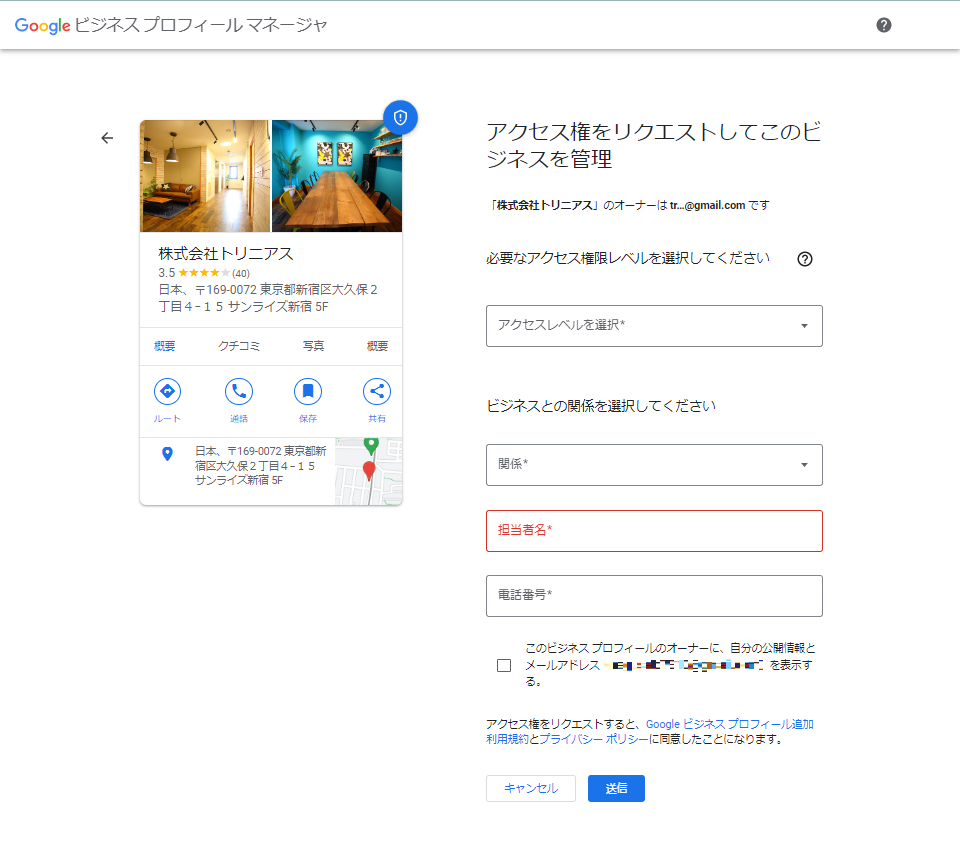The image size is (960, 846).
Task: Open access level help question icon
Action: coord(804,259)
